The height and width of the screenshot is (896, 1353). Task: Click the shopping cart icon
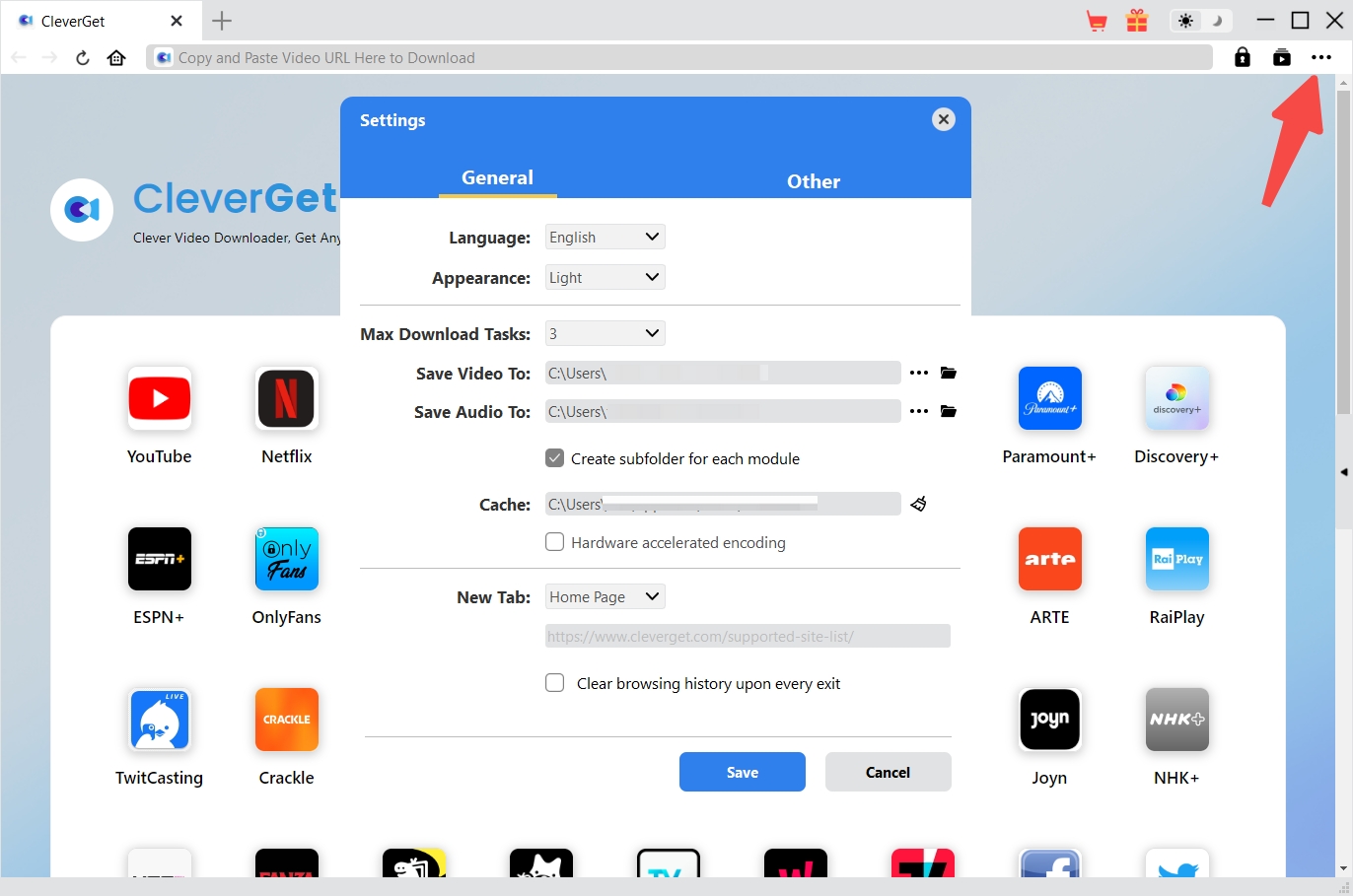click(x=1097, y=21)
